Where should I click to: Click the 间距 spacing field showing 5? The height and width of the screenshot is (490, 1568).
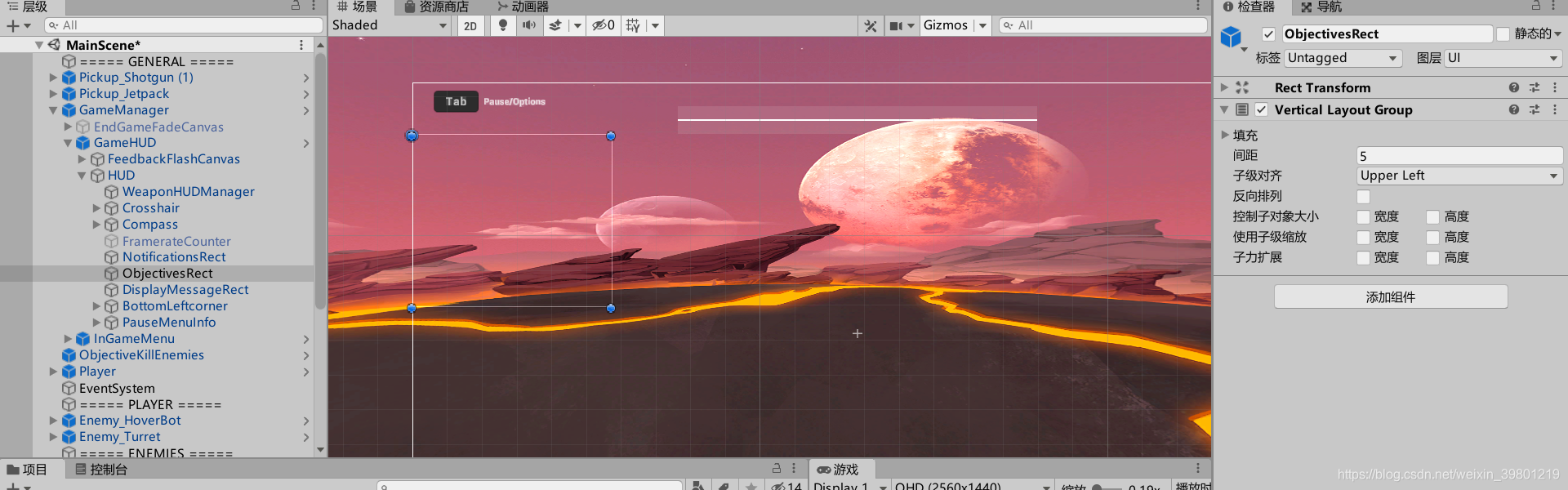coord(1459,155)
